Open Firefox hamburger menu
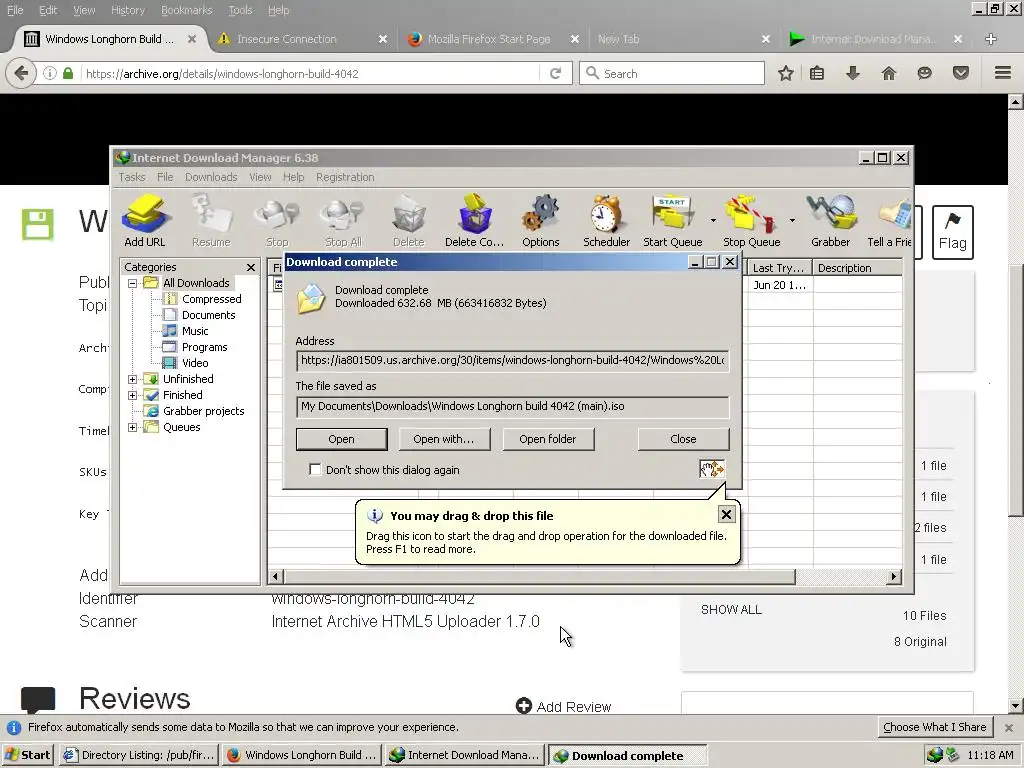Viewport: 1024px width, 768px height. [1003, 72]
